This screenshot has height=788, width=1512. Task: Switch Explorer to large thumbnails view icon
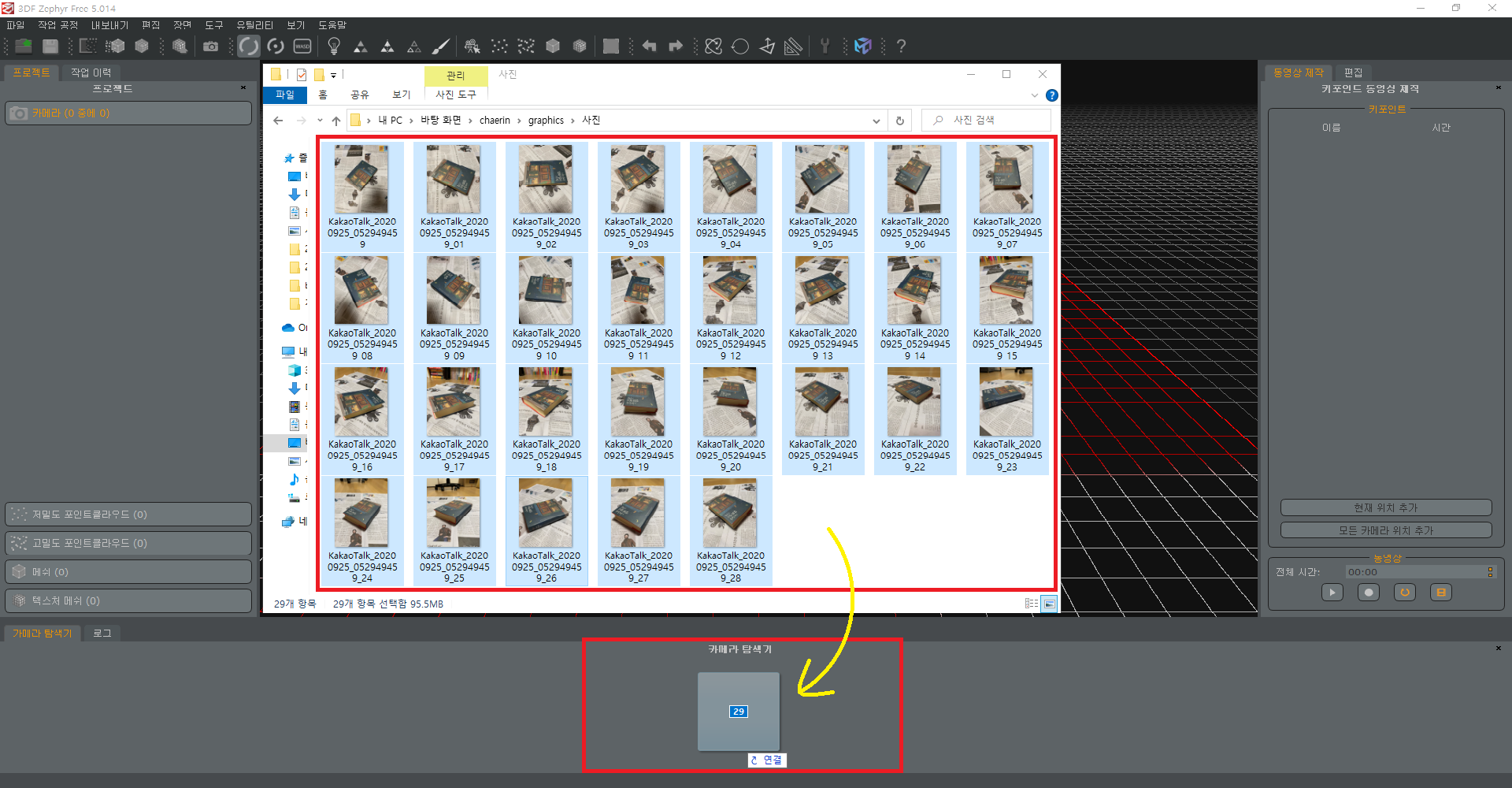pyautogui.click(x=1049, y=604)
